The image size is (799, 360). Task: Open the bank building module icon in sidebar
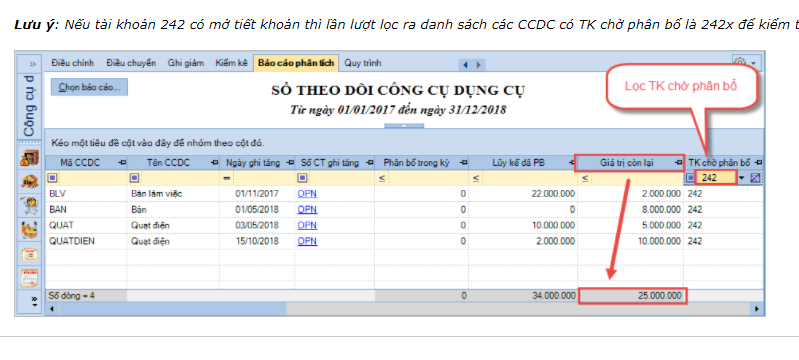31,182
